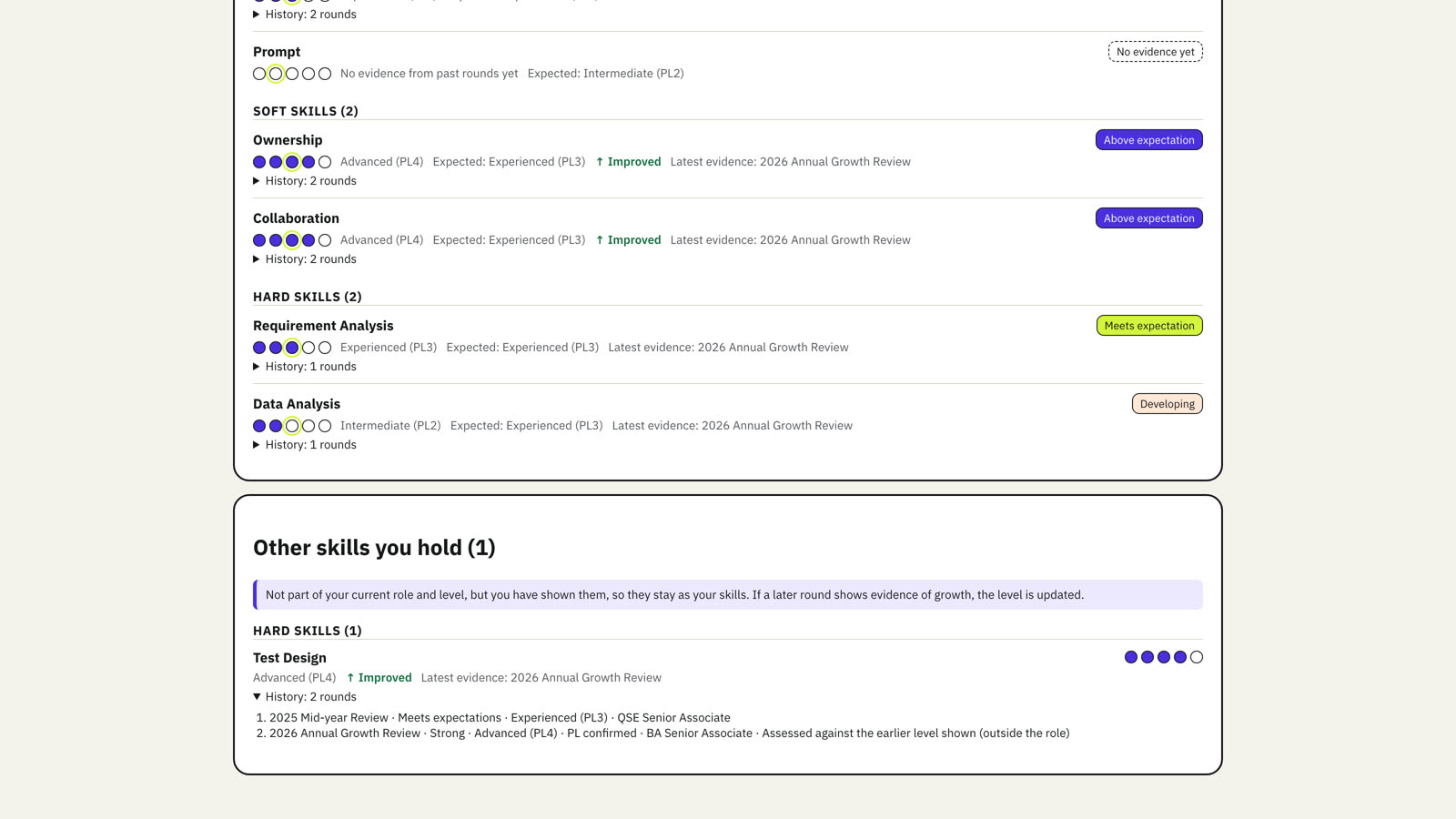Click the Ownership level dots indicator

click(x=292, y=162)
